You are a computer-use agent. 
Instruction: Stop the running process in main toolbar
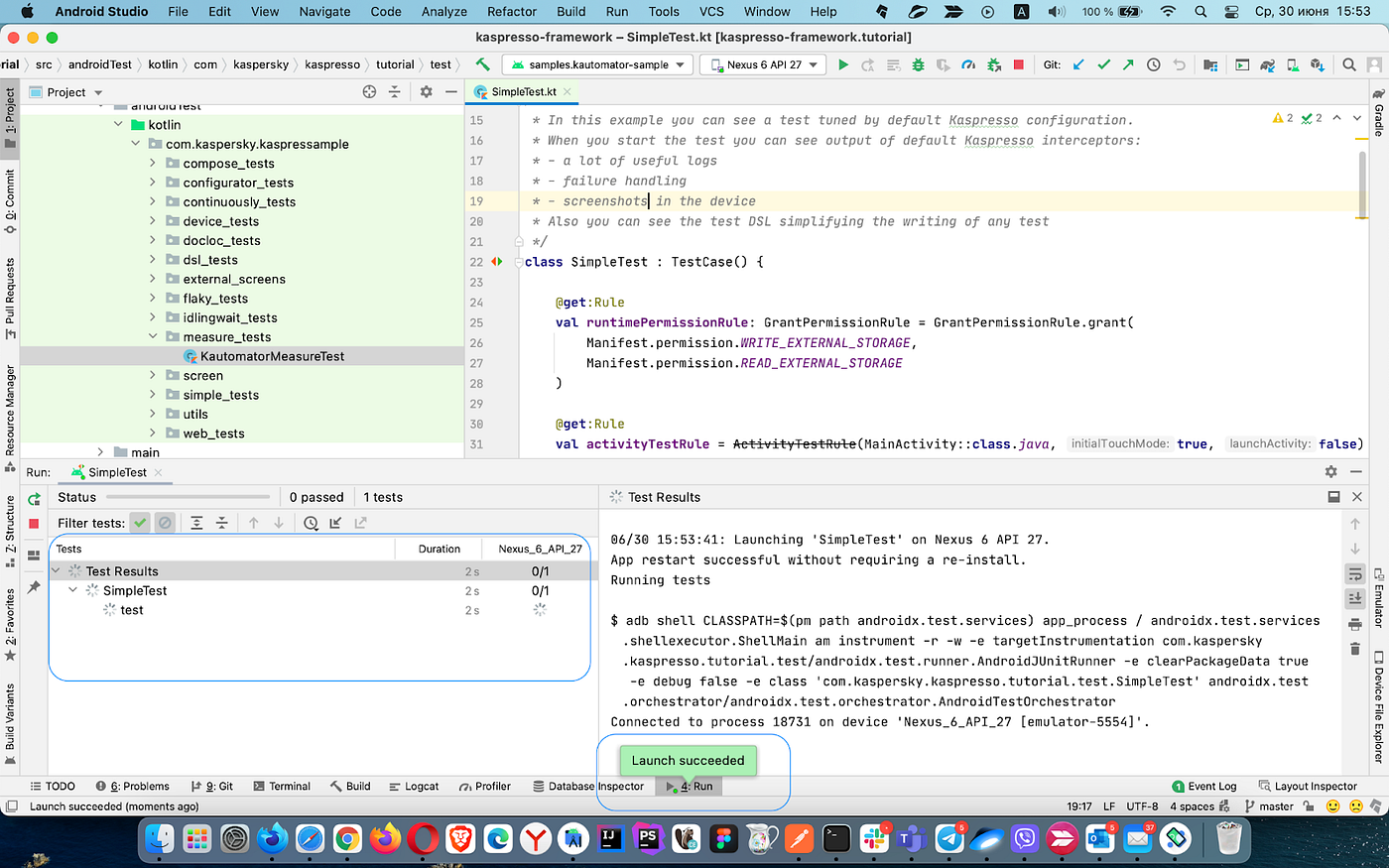(x=1018, y=64)
